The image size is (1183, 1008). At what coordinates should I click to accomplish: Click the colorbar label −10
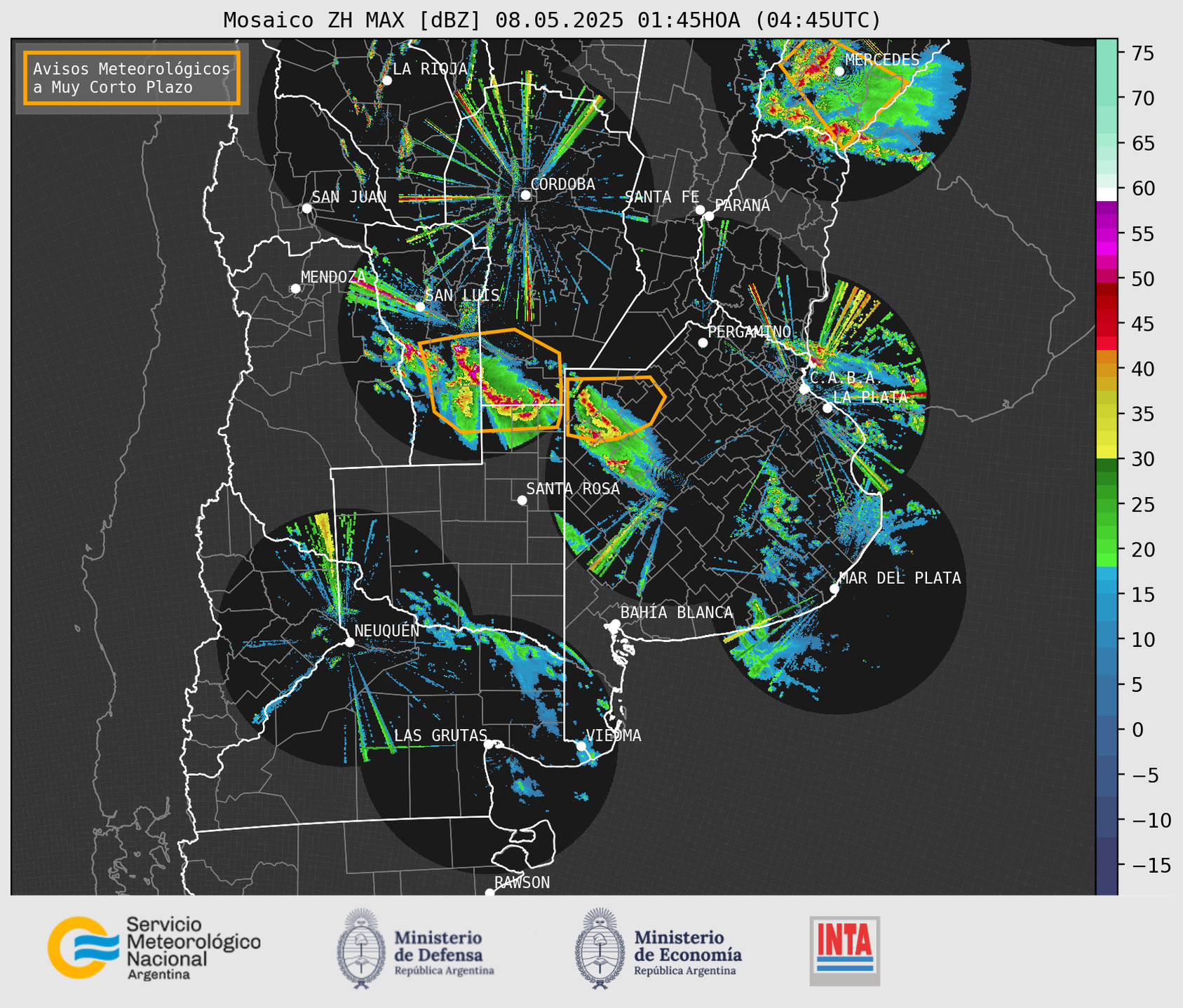coord(1151,820)
